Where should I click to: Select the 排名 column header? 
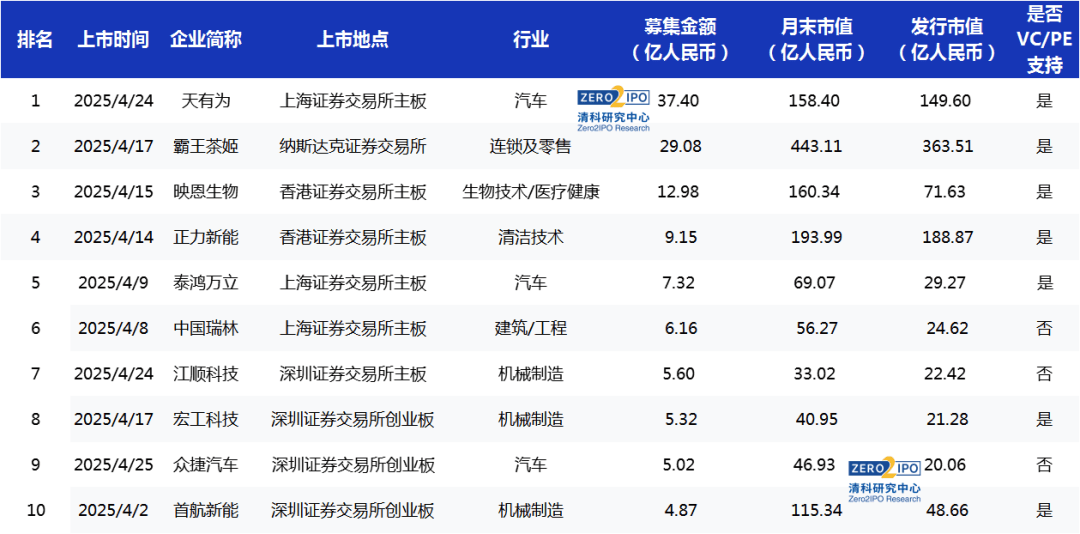35,39
